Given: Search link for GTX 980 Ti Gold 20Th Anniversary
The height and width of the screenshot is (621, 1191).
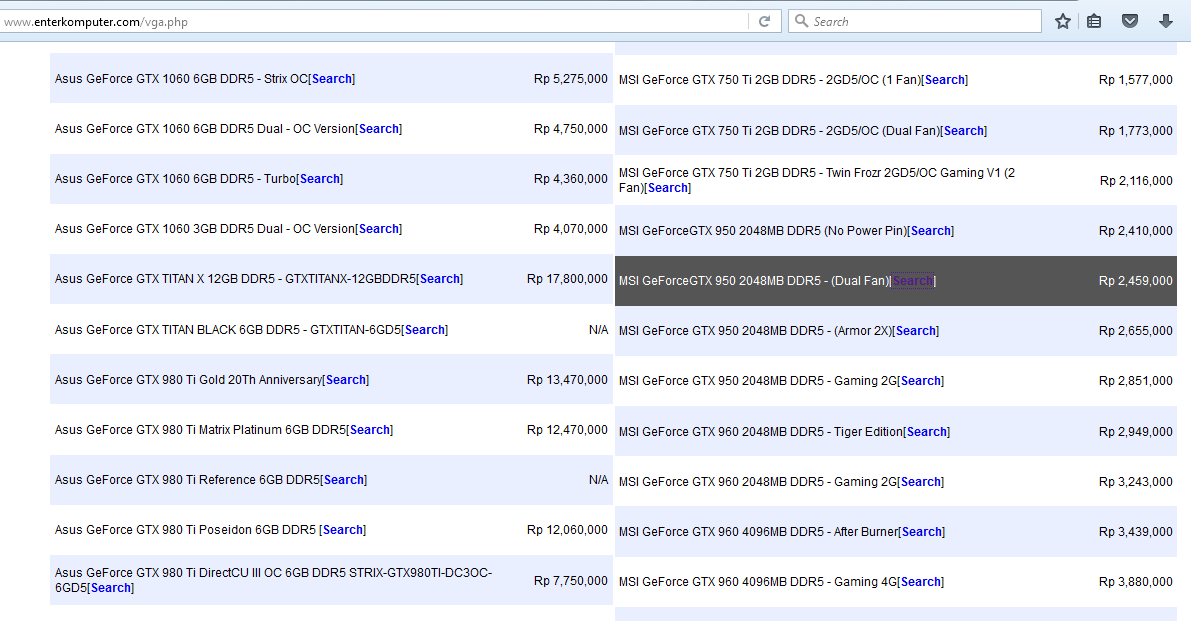Looking at the screenshot, I should pos(346,380).
